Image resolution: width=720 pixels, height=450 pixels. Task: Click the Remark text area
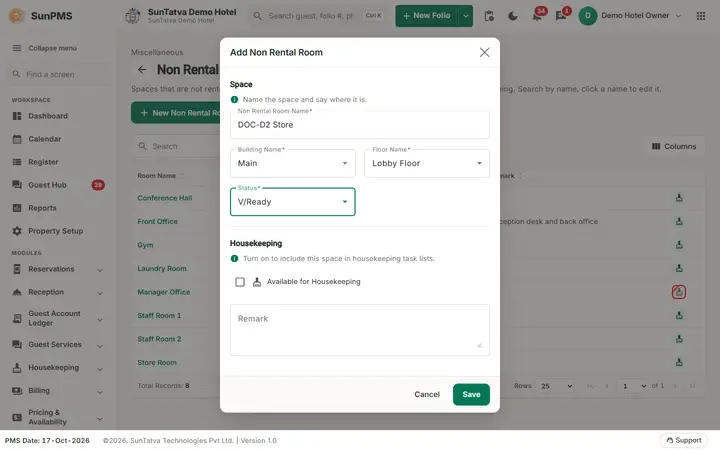click(360, 330)
